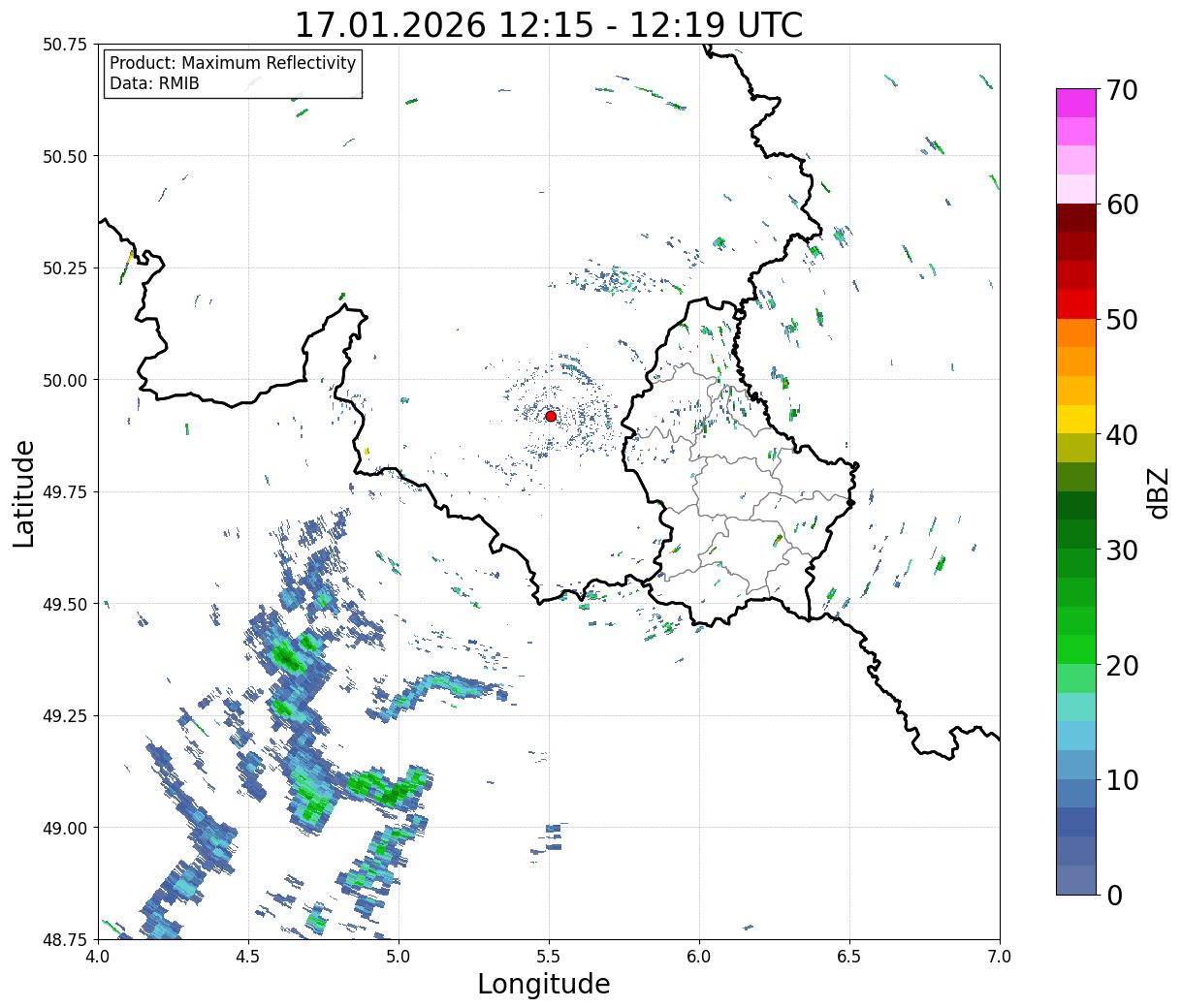This screenshot has width=1182, height=1008.
Task: Click the 'Latitude' axis label
Action: 24,492
